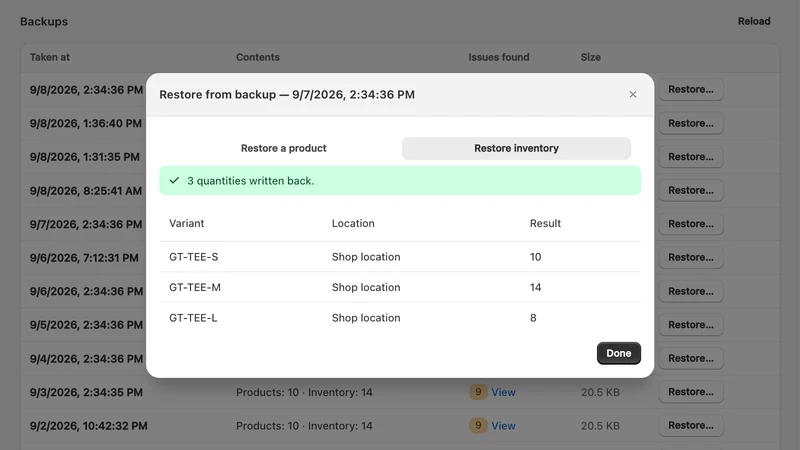Click the 3 quantities written back message

point(251,181)
